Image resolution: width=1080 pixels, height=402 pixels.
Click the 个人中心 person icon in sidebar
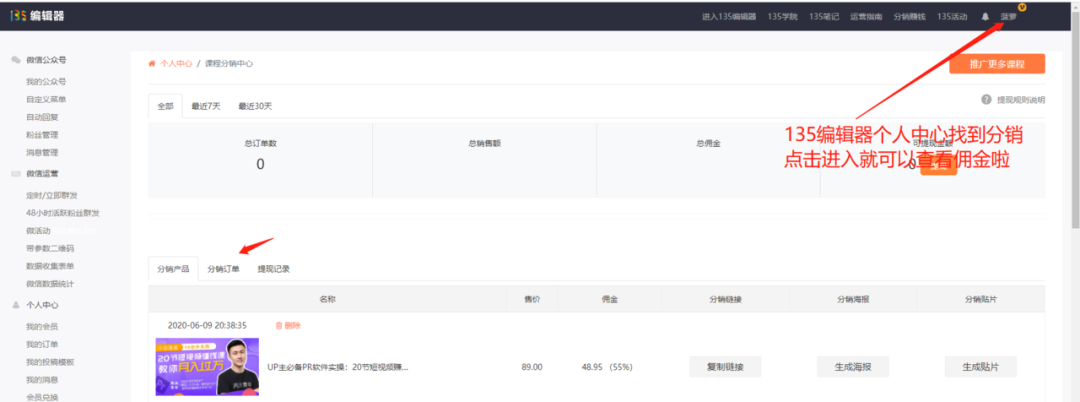16,304
